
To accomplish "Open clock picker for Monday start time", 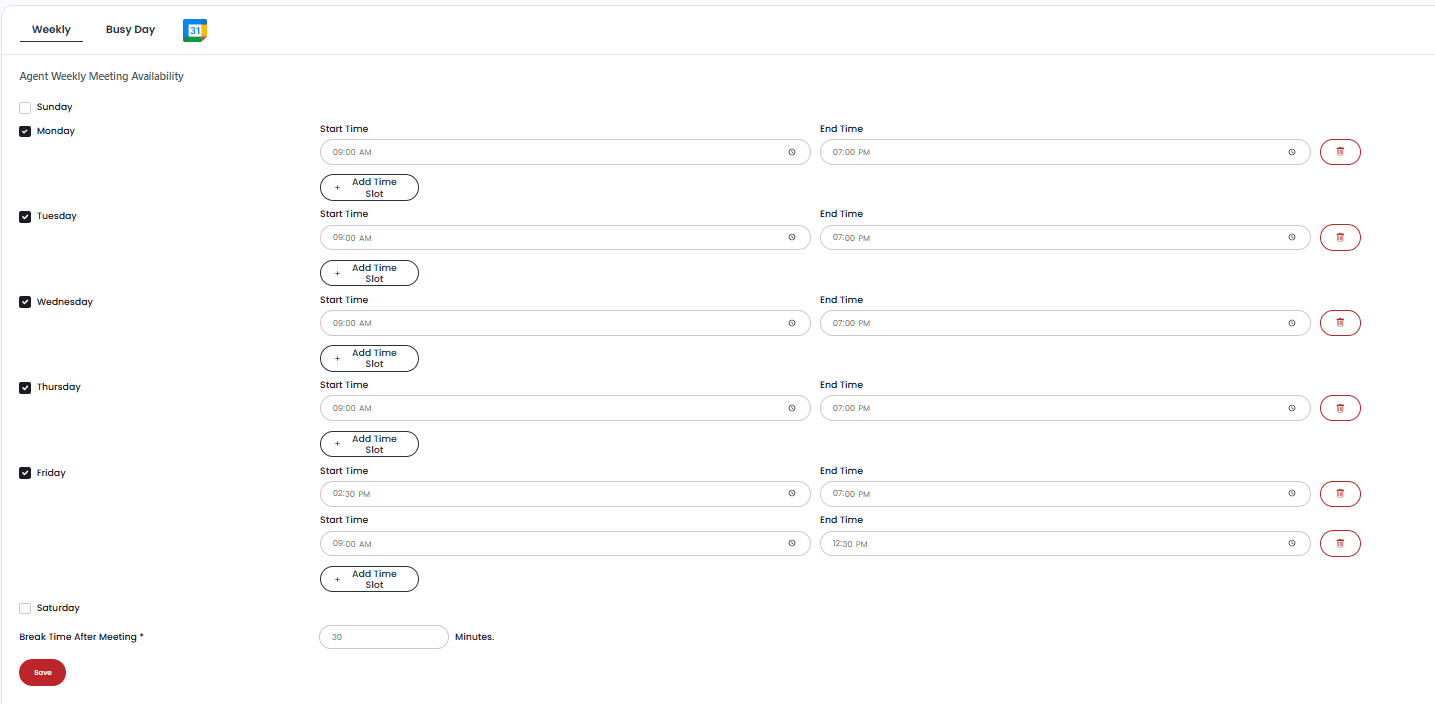I will coord(791,152).
